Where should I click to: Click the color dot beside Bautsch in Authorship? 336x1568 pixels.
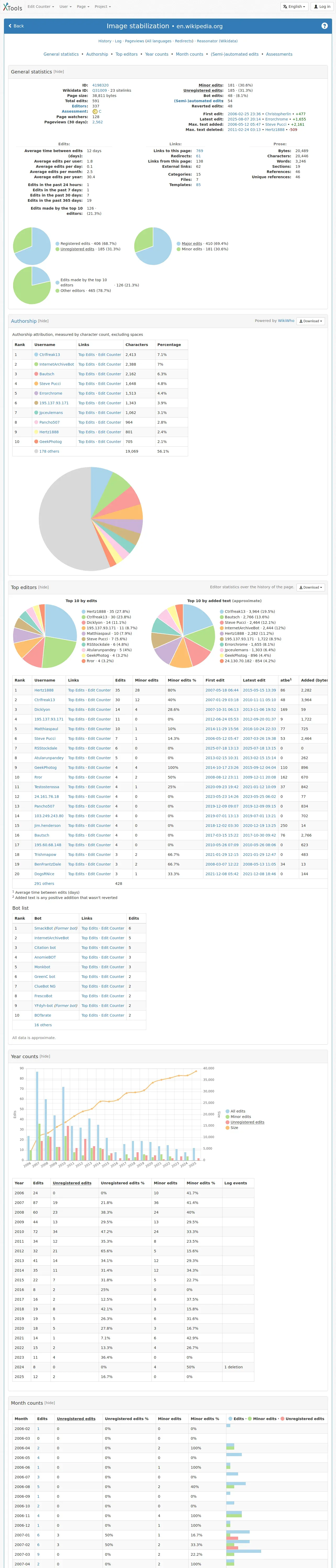coord(36,374)
